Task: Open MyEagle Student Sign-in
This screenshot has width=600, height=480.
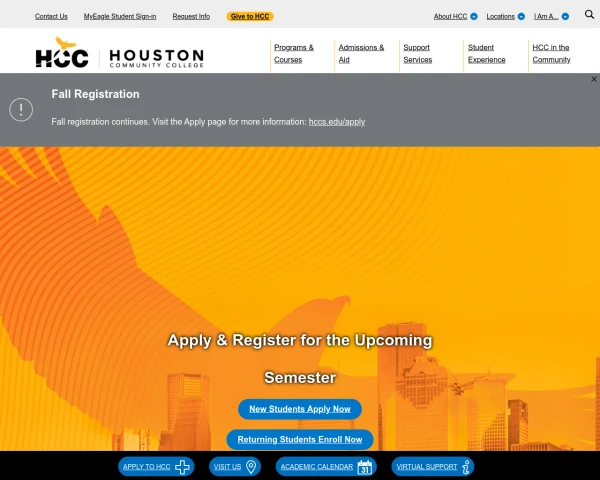Action: pyautogui.click(x=120, y=16)
